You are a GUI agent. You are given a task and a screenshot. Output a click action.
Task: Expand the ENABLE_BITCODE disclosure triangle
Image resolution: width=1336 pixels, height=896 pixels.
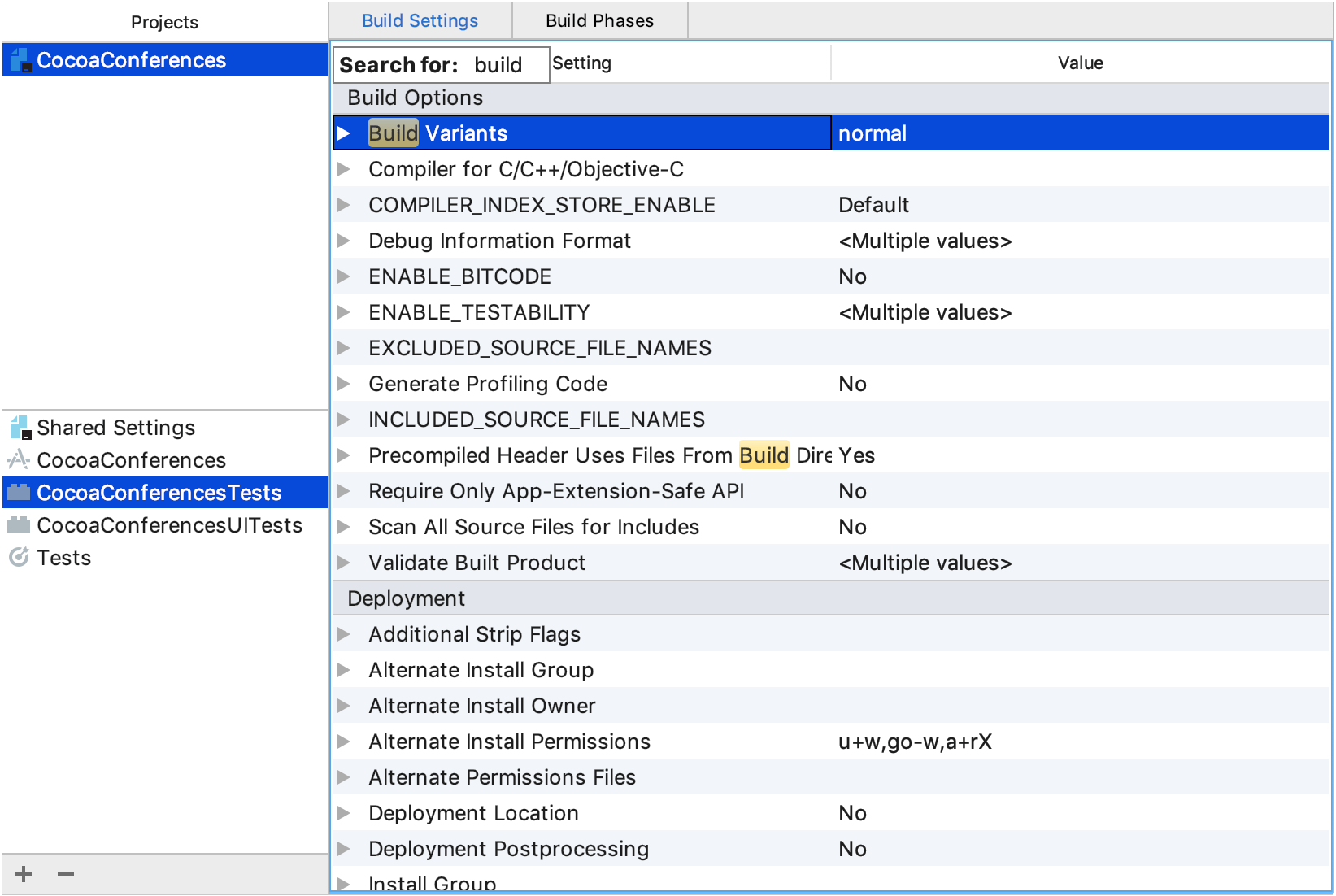[344, 276]
